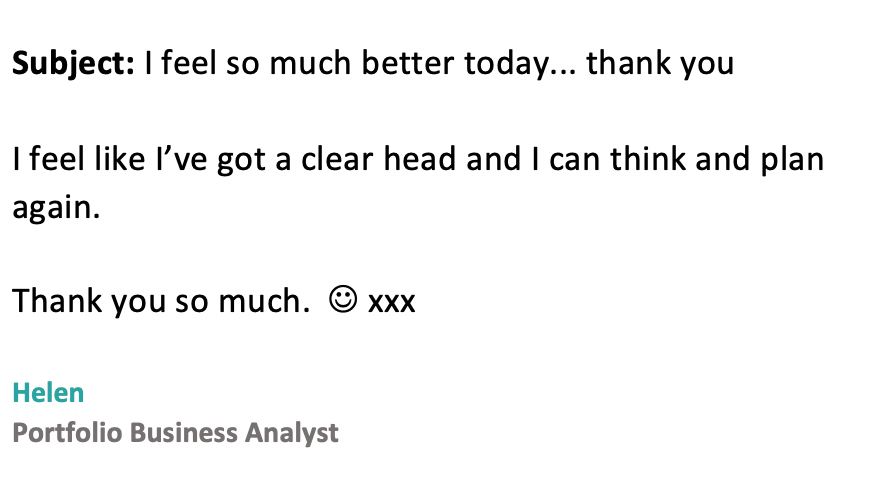Click the word 'plan' in the body
Viewport: 894px width, 484px height.
click(793, 160)
